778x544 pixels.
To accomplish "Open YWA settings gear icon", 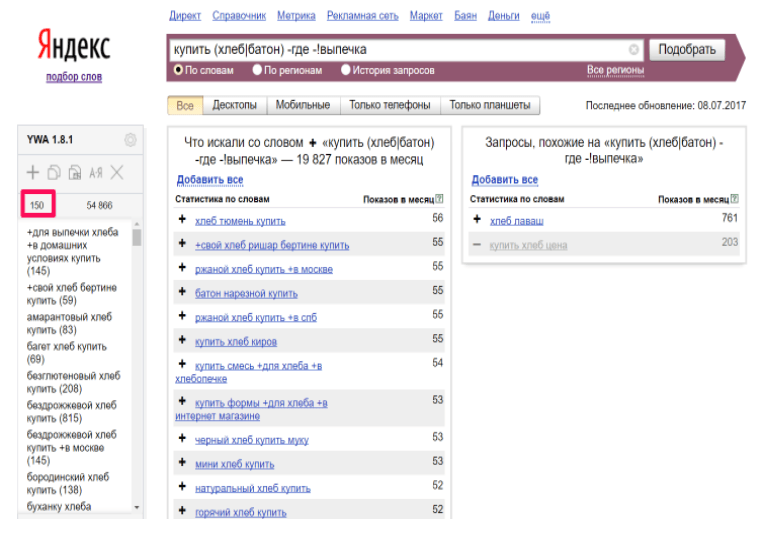I will click(x=130, y=140).
